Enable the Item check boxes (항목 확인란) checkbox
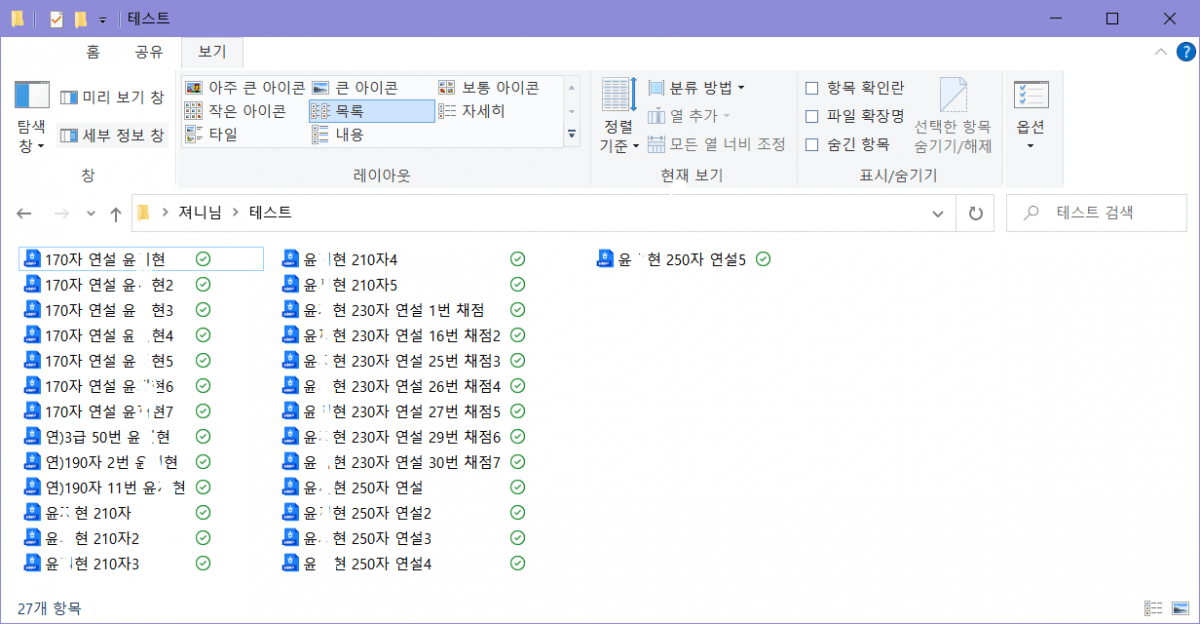Image resolution: width=1200 pixels, height=624 pixels. (812, 88)
